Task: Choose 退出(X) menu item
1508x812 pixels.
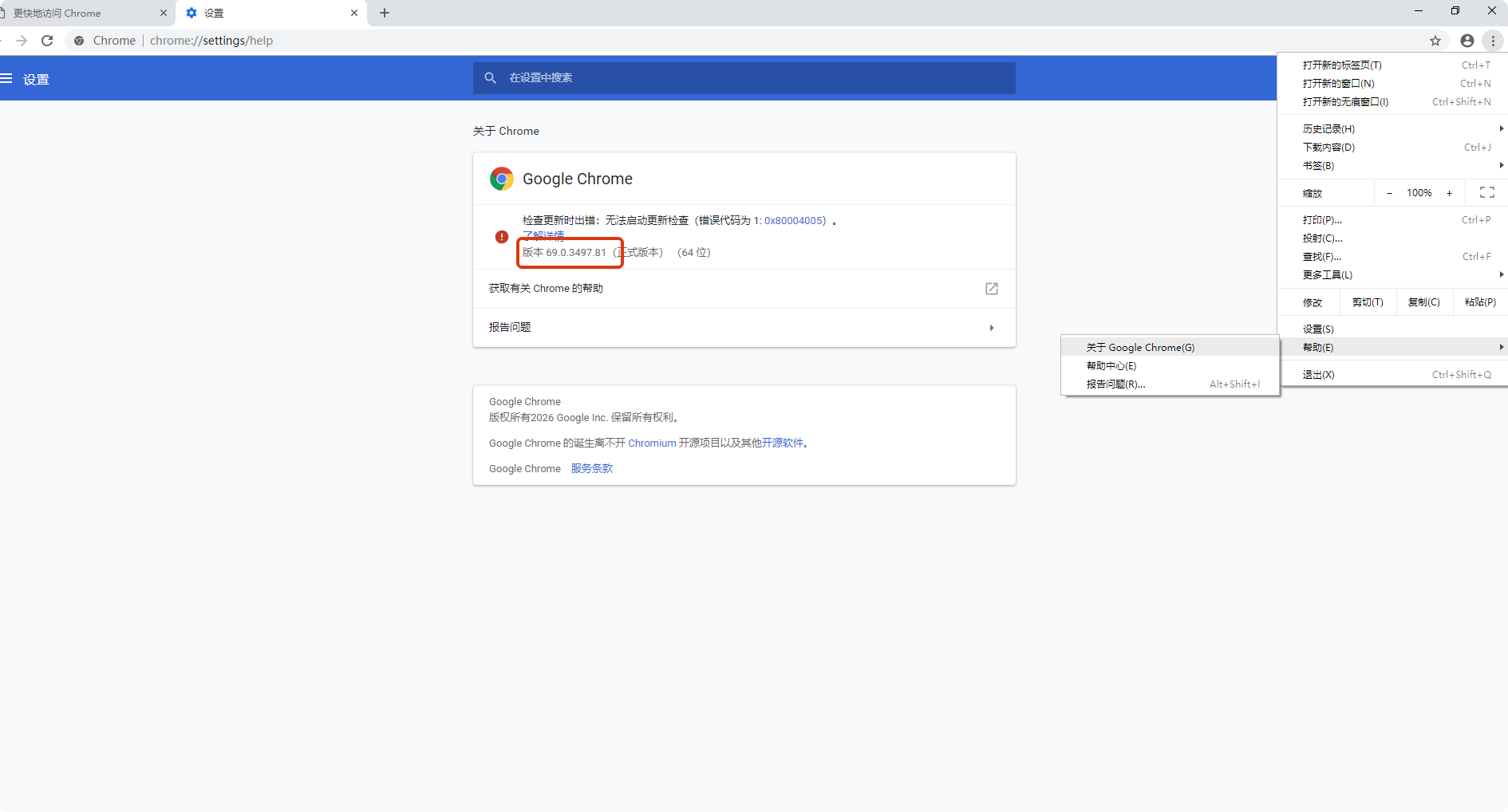Action: (1392, 374)
